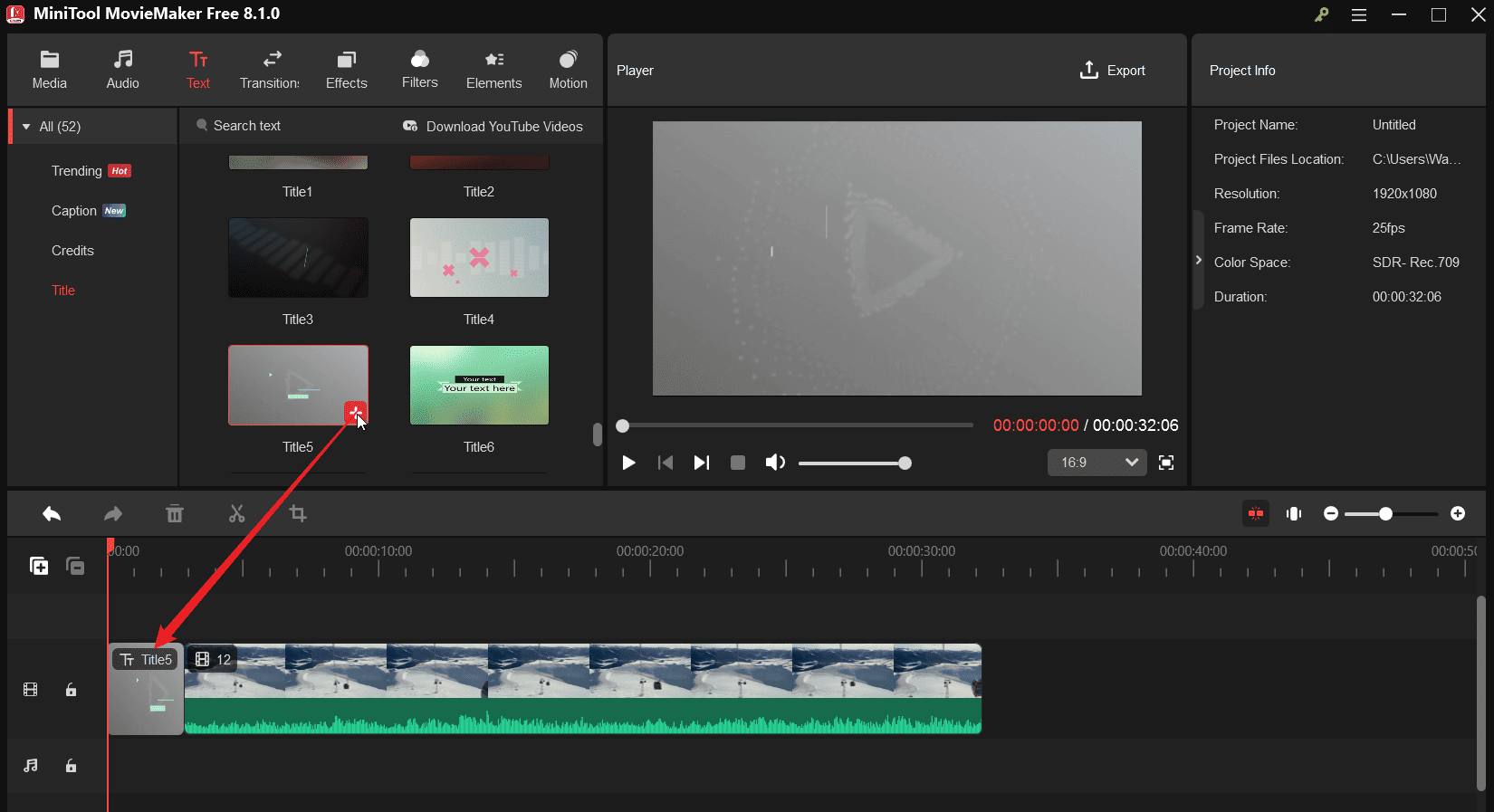The height and width of the screenshot is (812, 1494).
Task: Click the playback progress bar
Action: [797, 425]
